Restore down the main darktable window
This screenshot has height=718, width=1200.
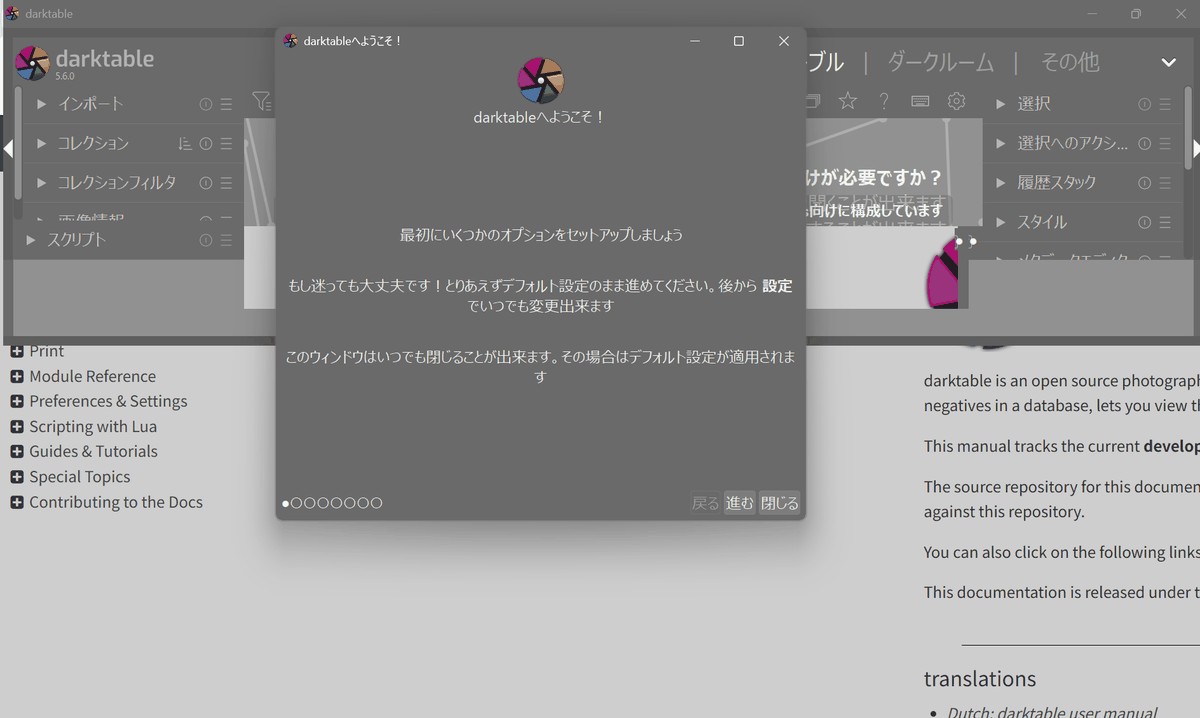point(1136,14)
